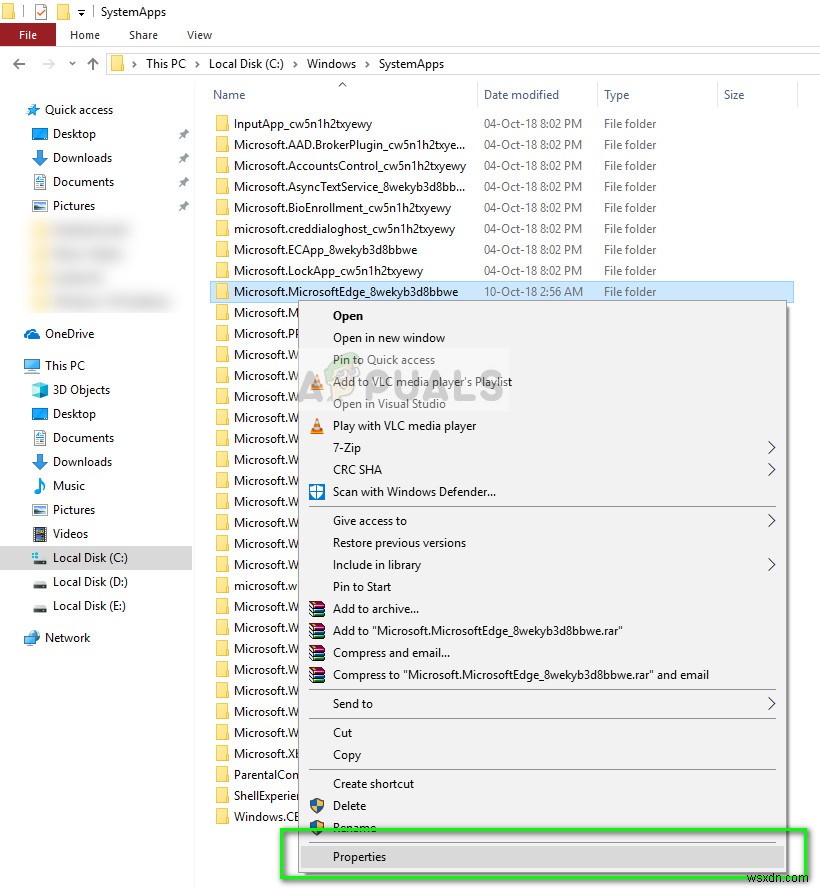Viewport: 820px width, 888px height.
Task: Click the Delete icon in the context menu
Action: 318,805
